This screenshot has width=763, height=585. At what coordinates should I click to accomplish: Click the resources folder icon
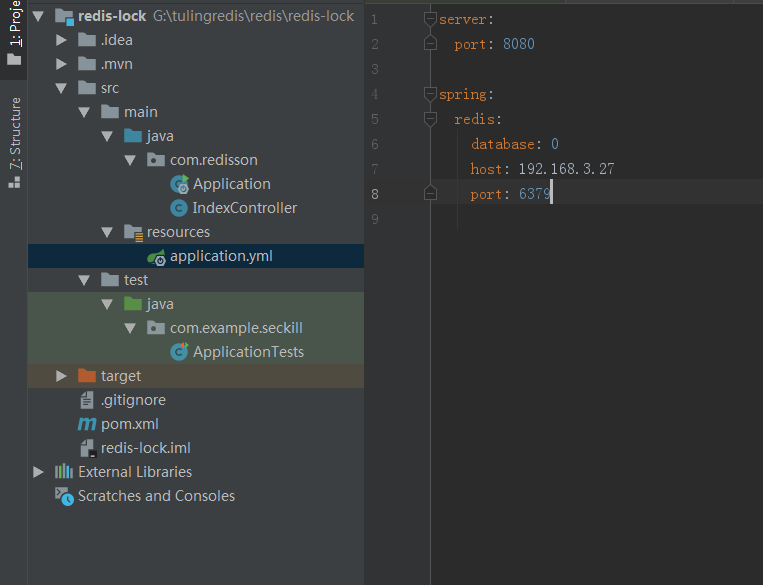pos(133,233)
